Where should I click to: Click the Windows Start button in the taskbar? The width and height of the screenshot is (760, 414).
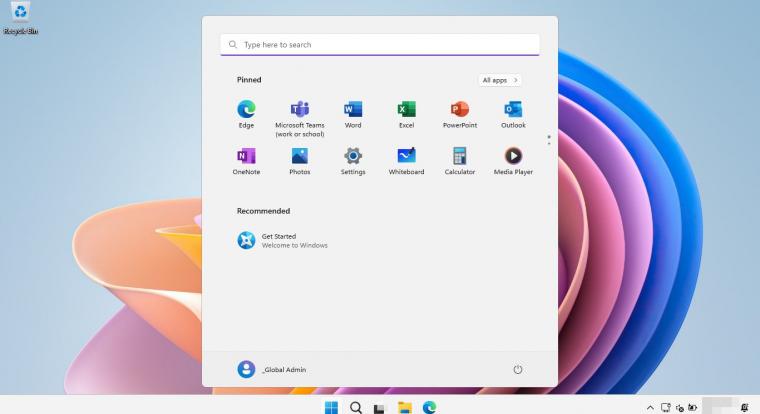click(332, 408)
